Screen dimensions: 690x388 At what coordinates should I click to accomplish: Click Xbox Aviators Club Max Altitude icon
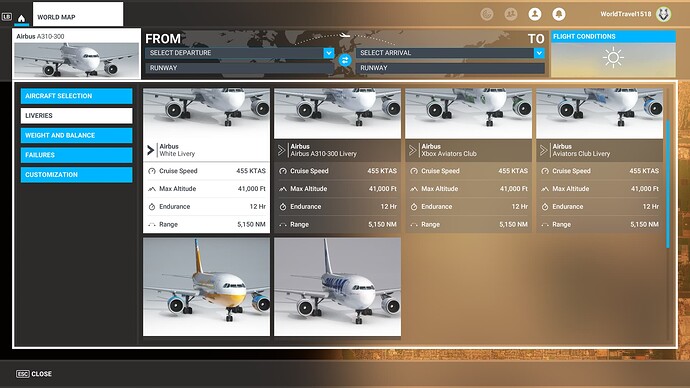coord(414,189)
